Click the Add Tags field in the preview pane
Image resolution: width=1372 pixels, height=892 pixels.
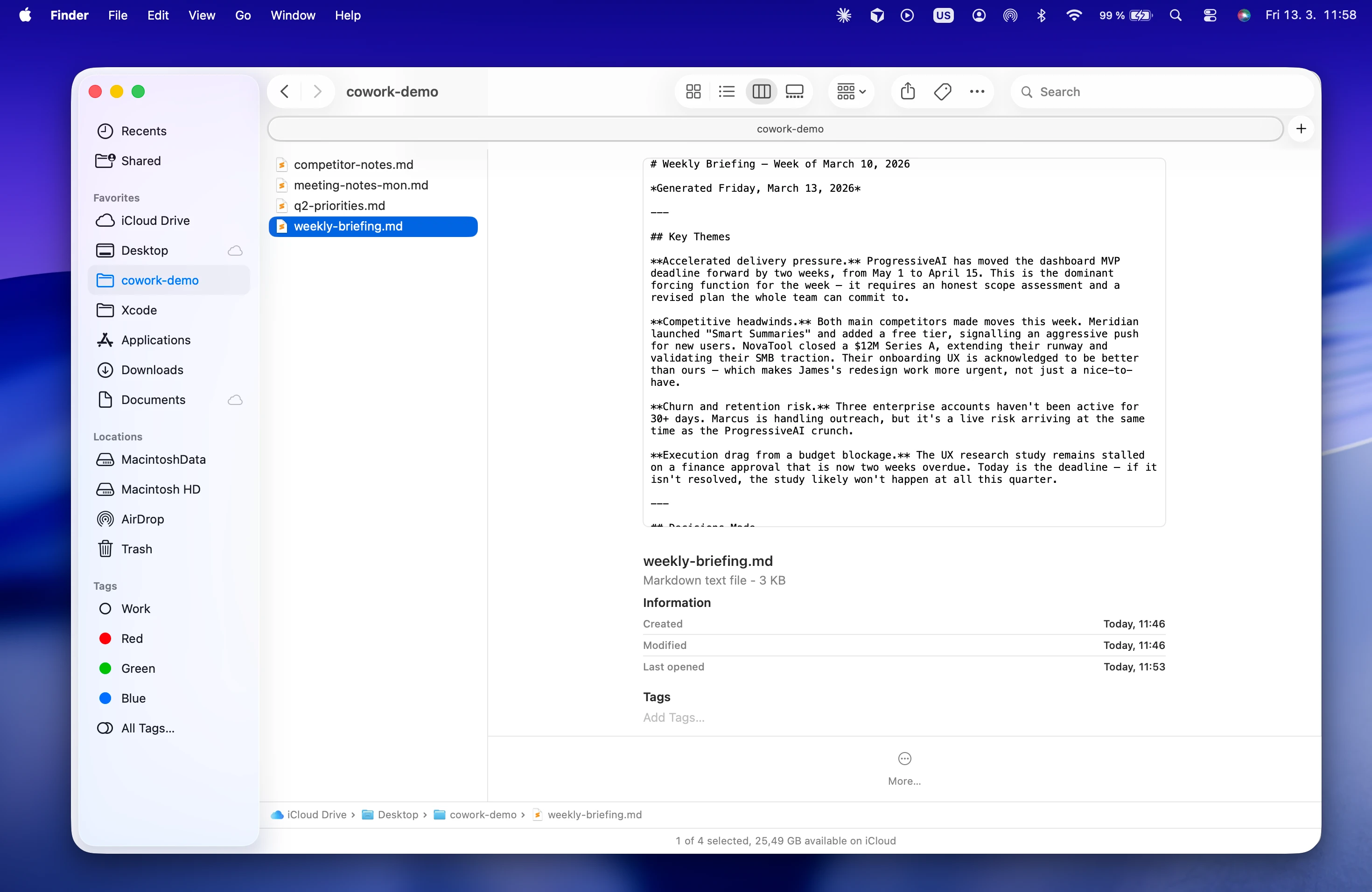(673, 718)
